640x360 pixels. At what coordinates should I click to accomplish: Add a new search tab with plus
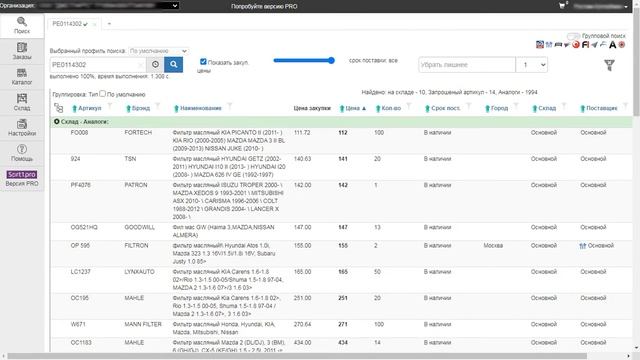coord(109,24)
